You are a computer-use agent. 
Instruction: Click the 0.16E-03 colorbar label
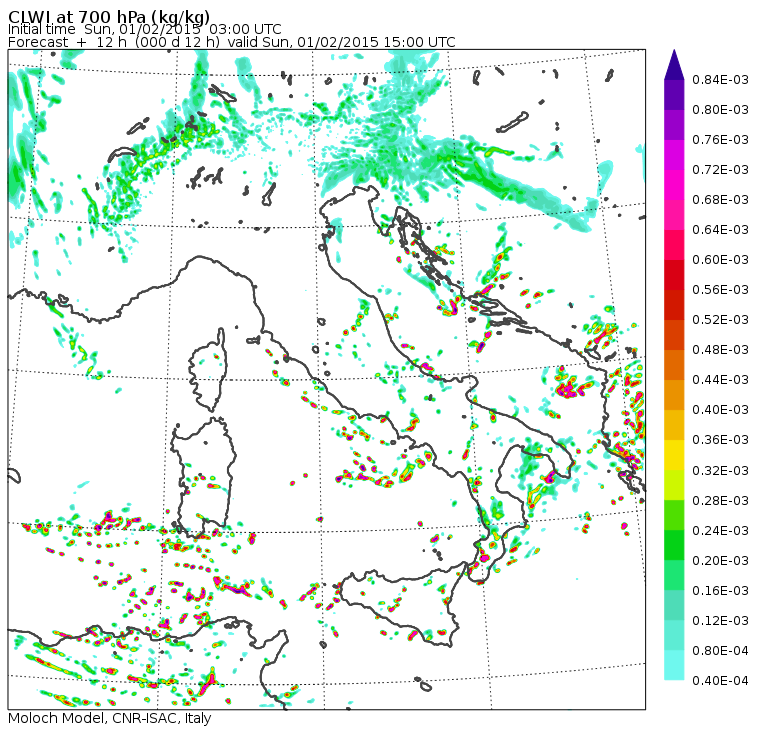click(x=720, y=590)
